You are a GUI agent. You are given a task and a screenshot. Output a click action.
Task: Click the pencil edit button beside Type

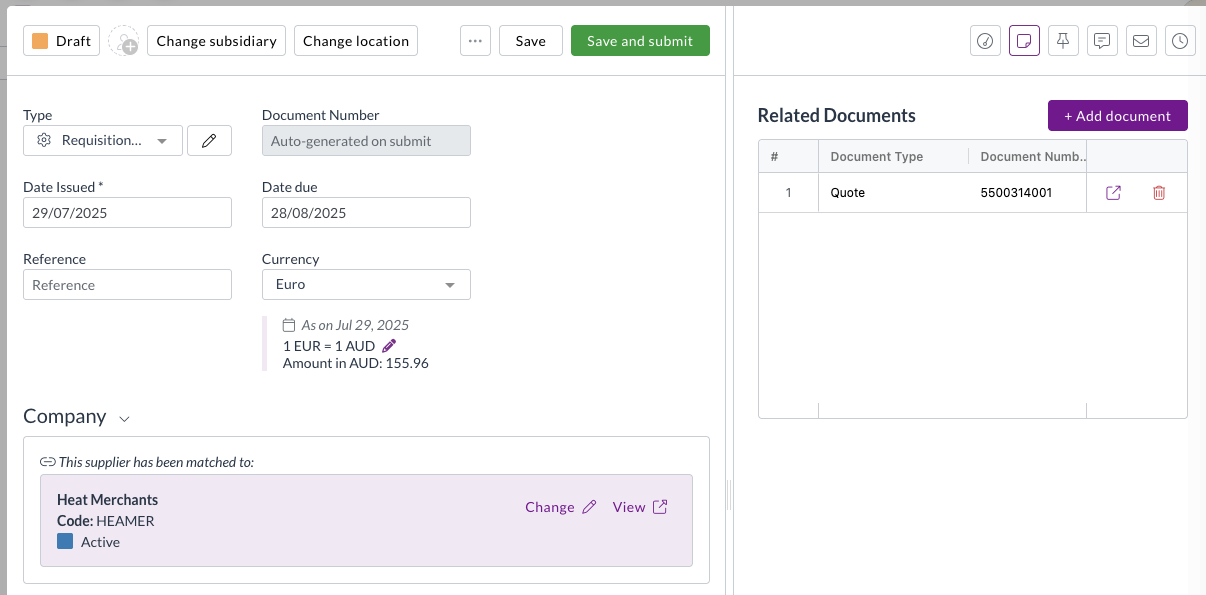pos(209,141)
